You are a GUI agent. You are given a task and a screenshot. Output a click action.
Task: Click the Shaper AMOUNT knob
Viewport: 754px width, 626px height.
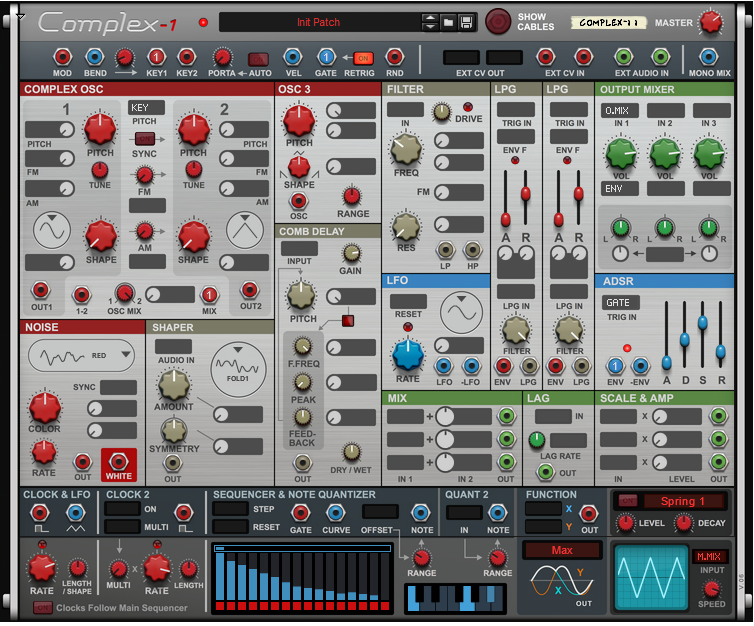[174, 385]
